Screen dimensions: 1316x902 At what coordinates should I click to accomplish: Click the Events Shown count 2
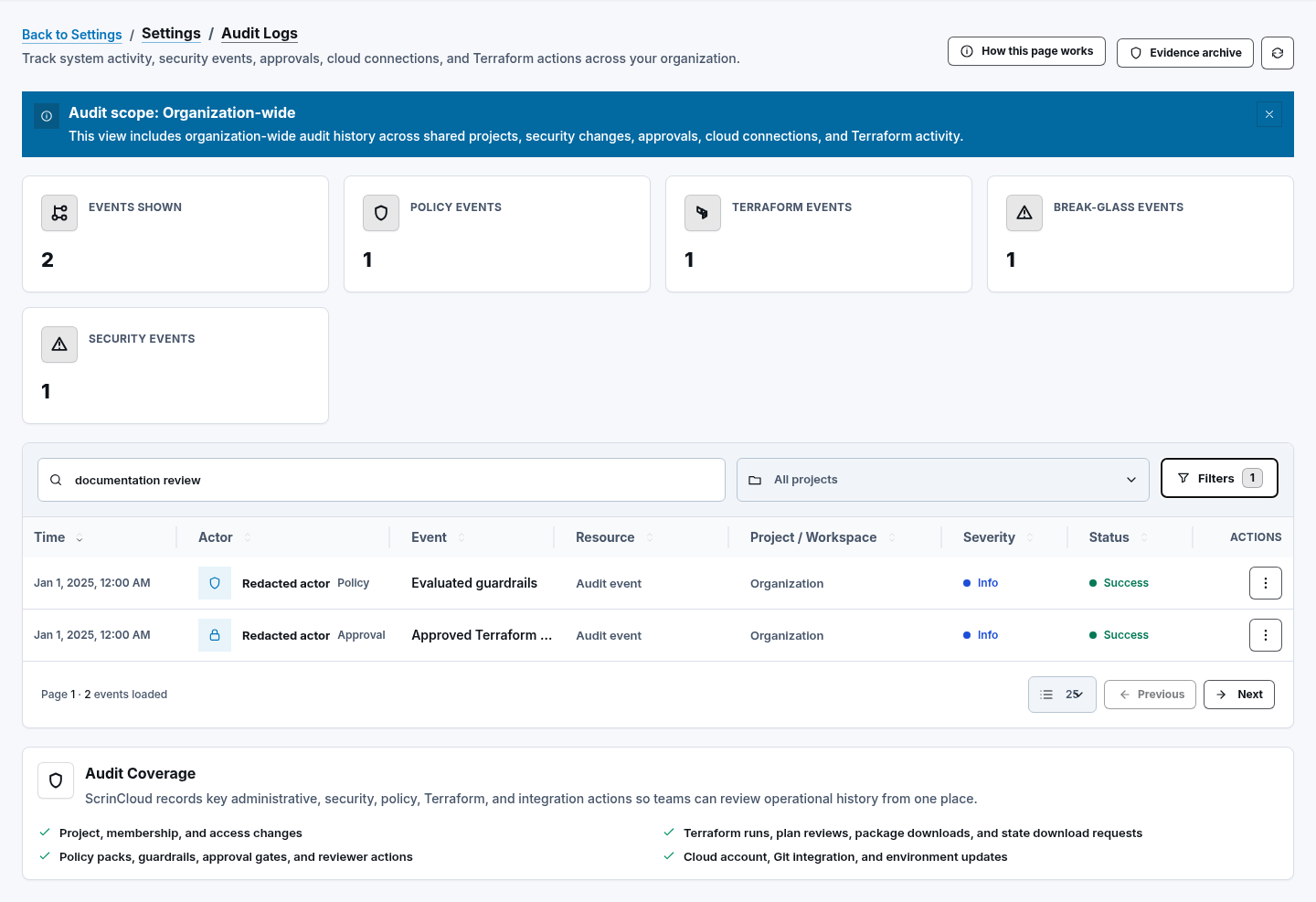(x=48, y=260)
